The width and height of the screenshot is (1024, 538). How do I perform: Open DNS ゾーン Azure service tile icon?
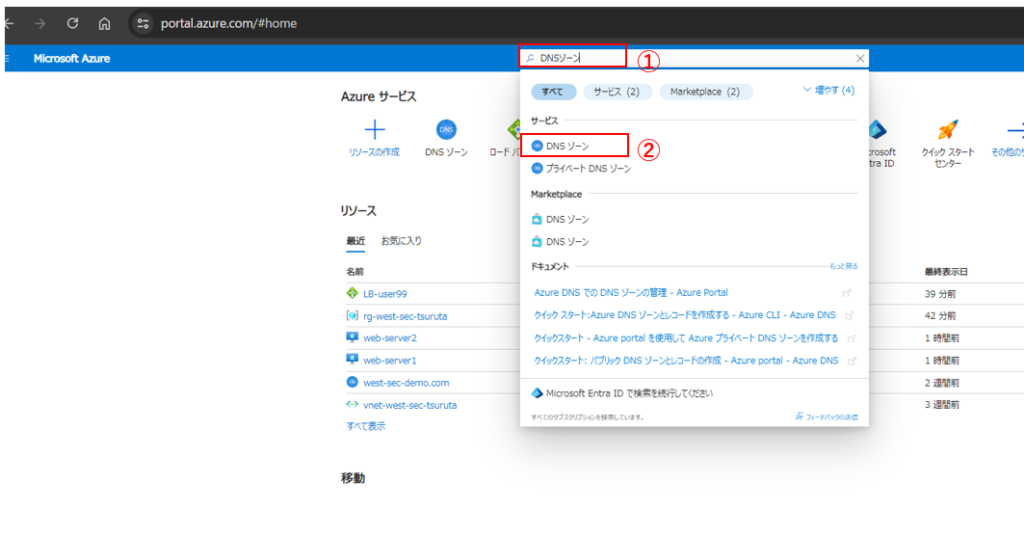(446, 129)
